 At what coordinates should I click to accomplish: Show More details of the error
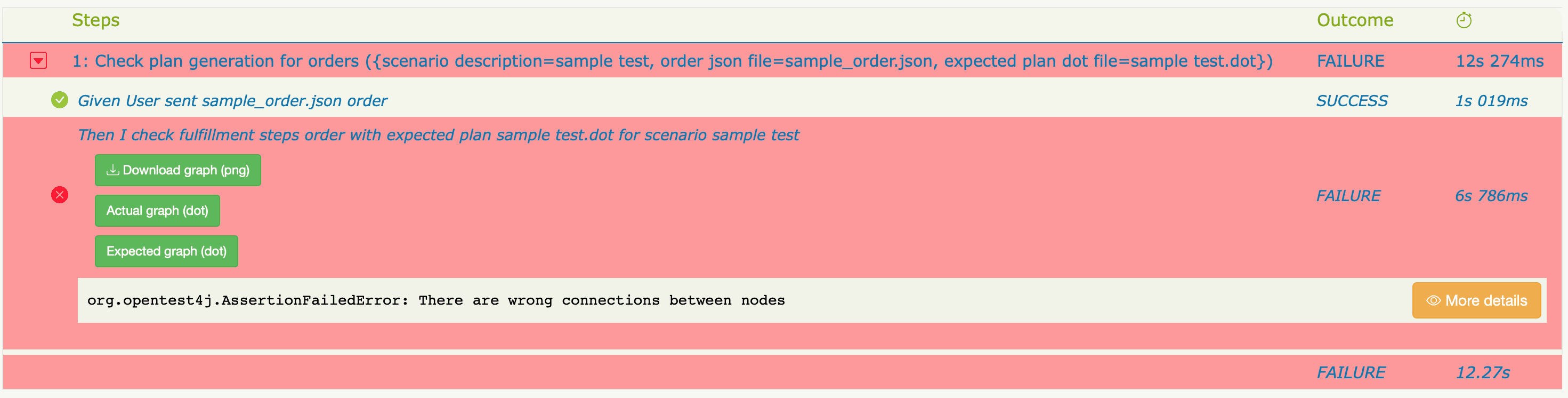click(x=1476, y=300)
